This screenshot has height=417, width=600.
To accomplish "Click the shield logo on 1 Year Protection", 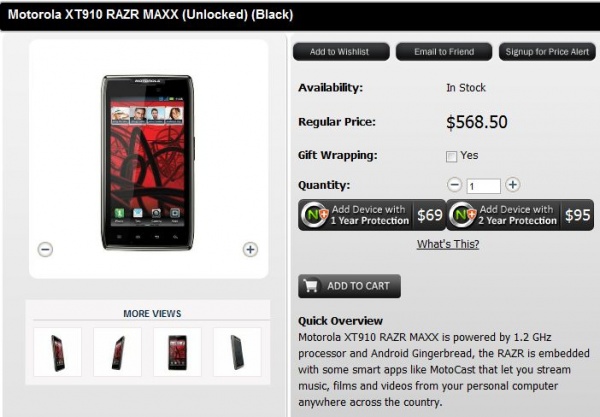I will (x=315, y=215).
